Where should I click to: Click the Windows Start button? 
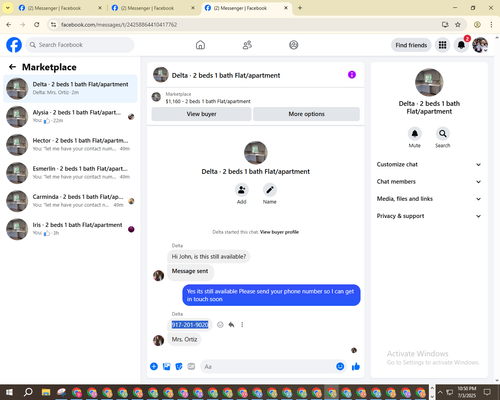click(x=9, y=392)
